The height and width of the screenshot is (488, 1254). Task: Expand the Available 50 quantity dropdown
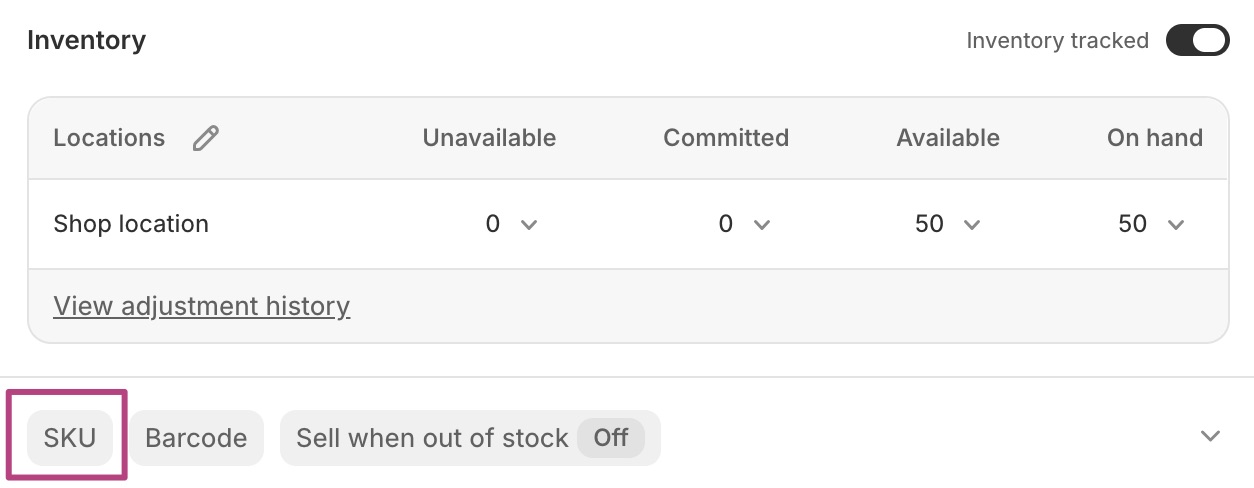(x=970, y=225)
